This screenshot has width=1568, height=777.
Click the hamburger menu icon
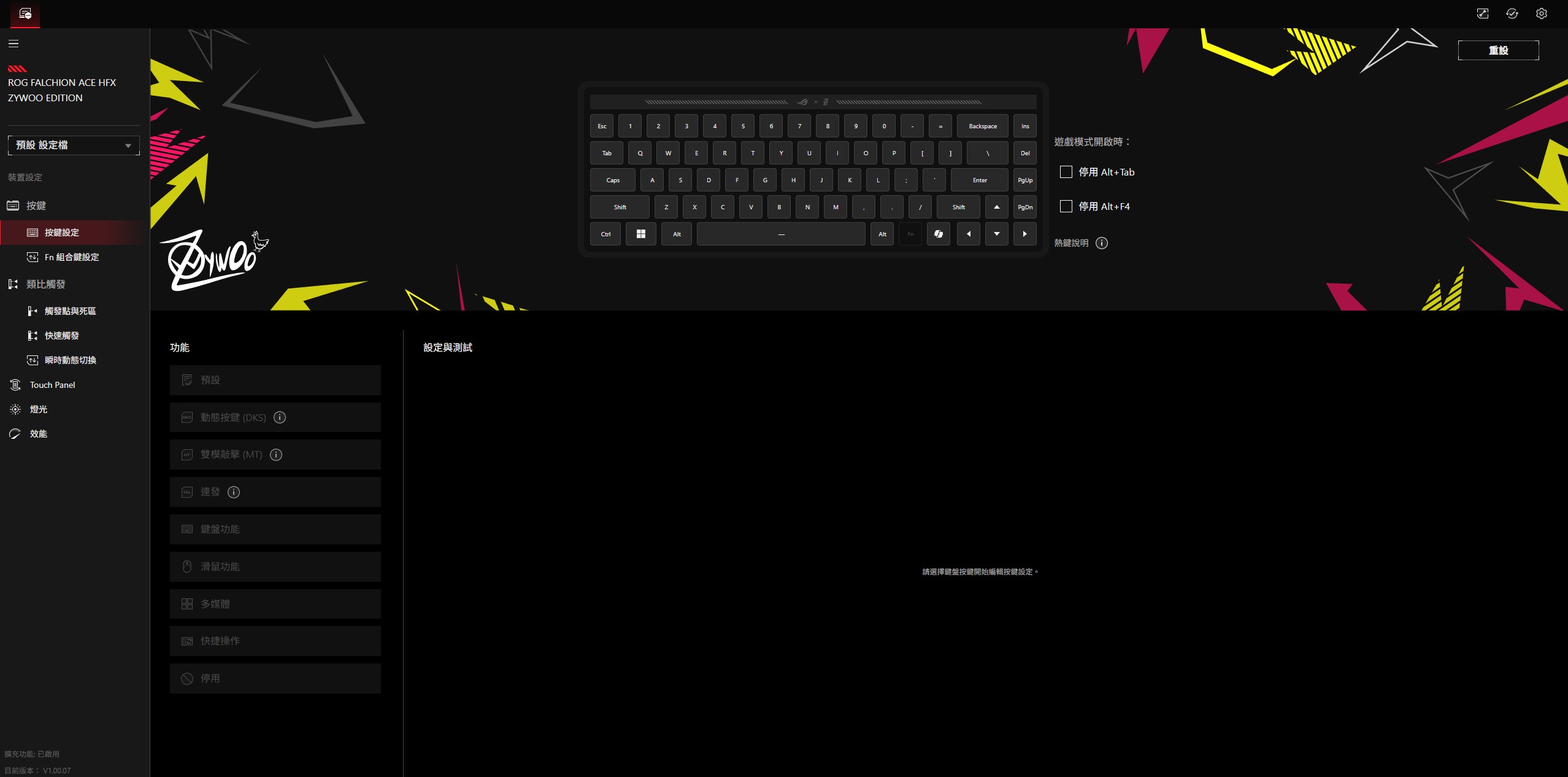(x=13, y=44)
